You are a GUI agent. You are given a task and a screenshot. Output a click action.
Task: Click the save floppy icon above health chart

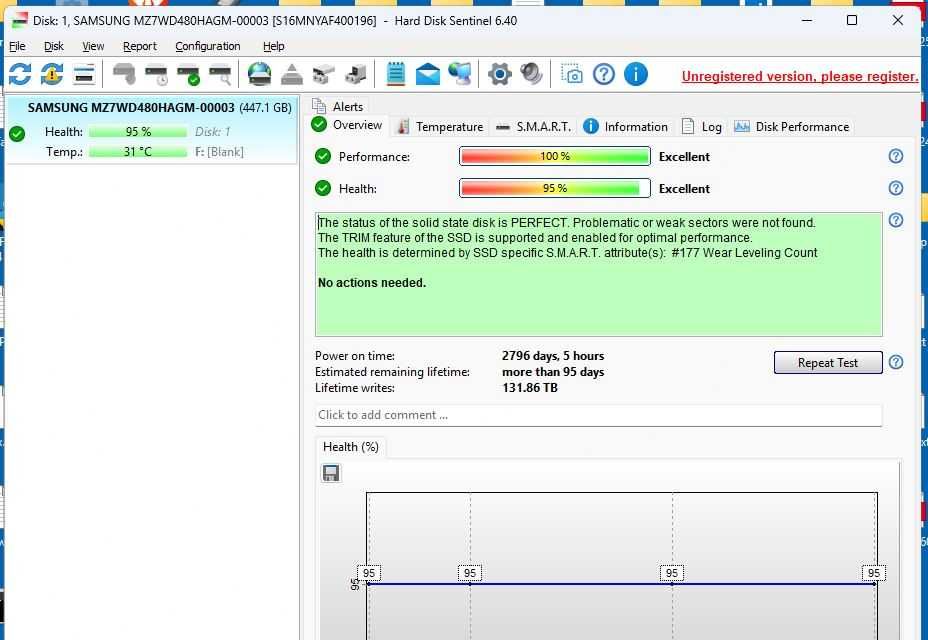tap(331, 473)
